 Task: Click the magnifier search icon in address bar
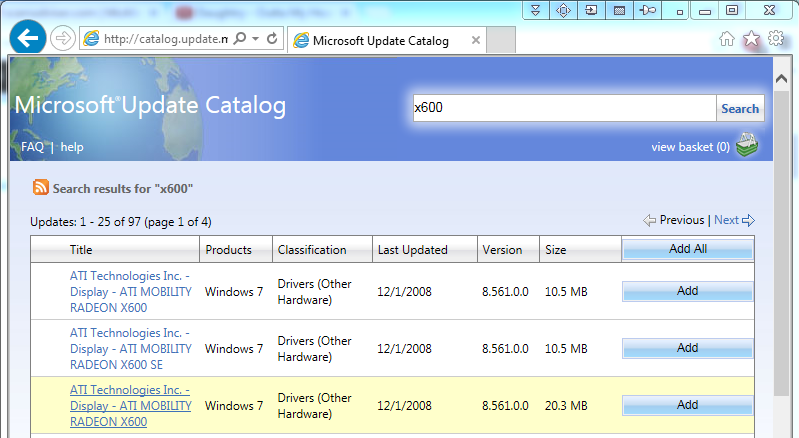point(239,38)
